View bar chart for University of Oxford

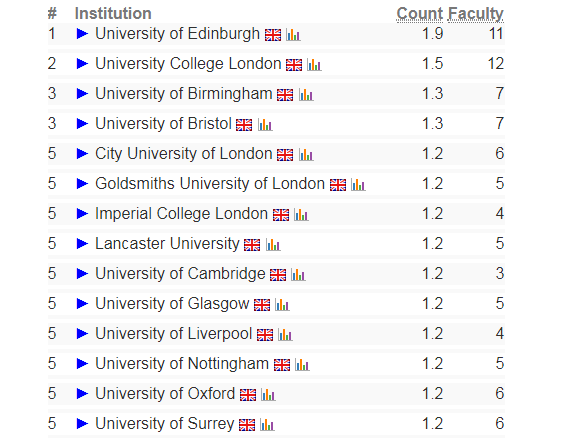268,395
